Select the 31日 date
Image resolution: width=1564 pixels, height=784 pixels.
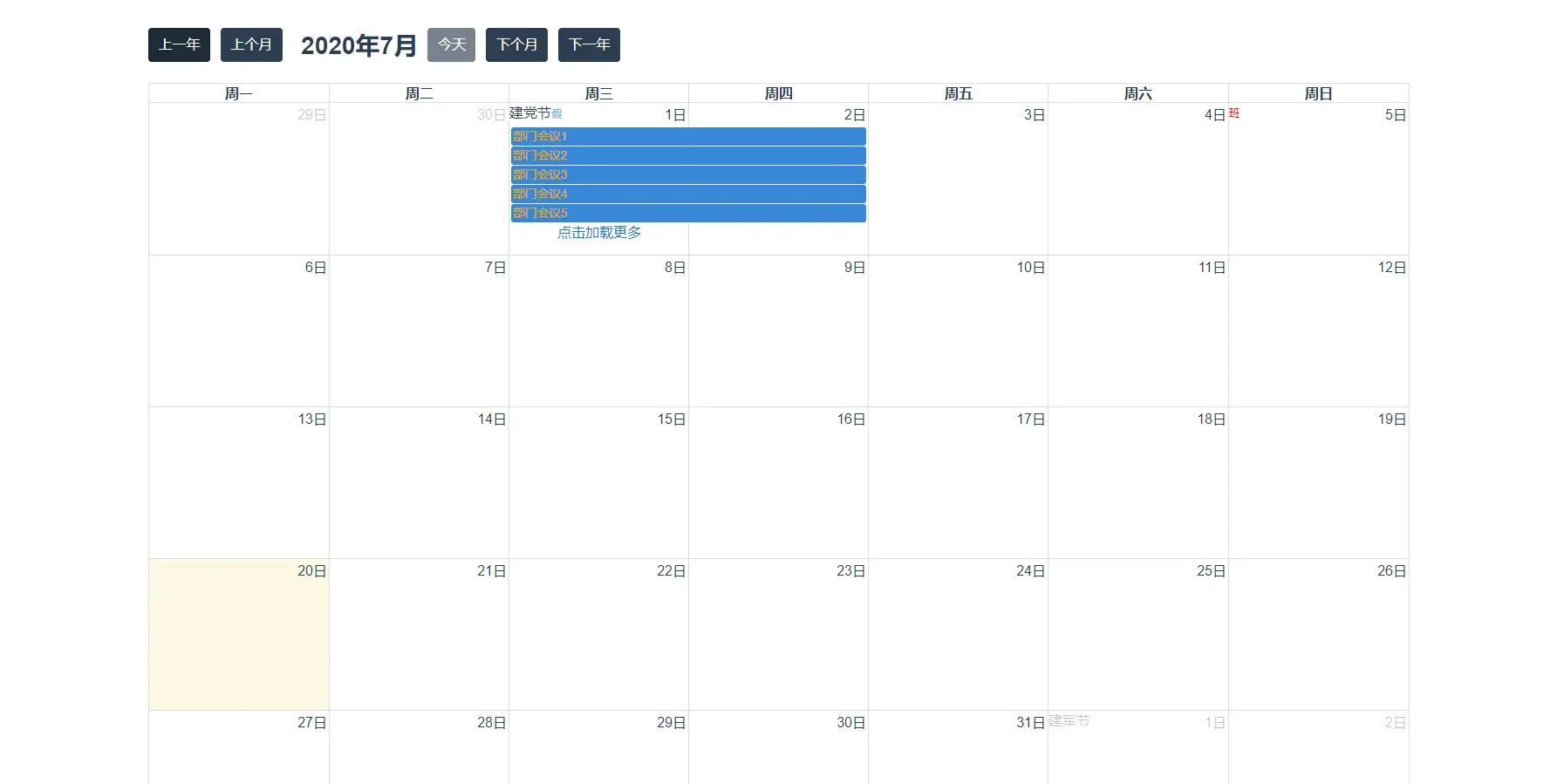coord(1030,723)
